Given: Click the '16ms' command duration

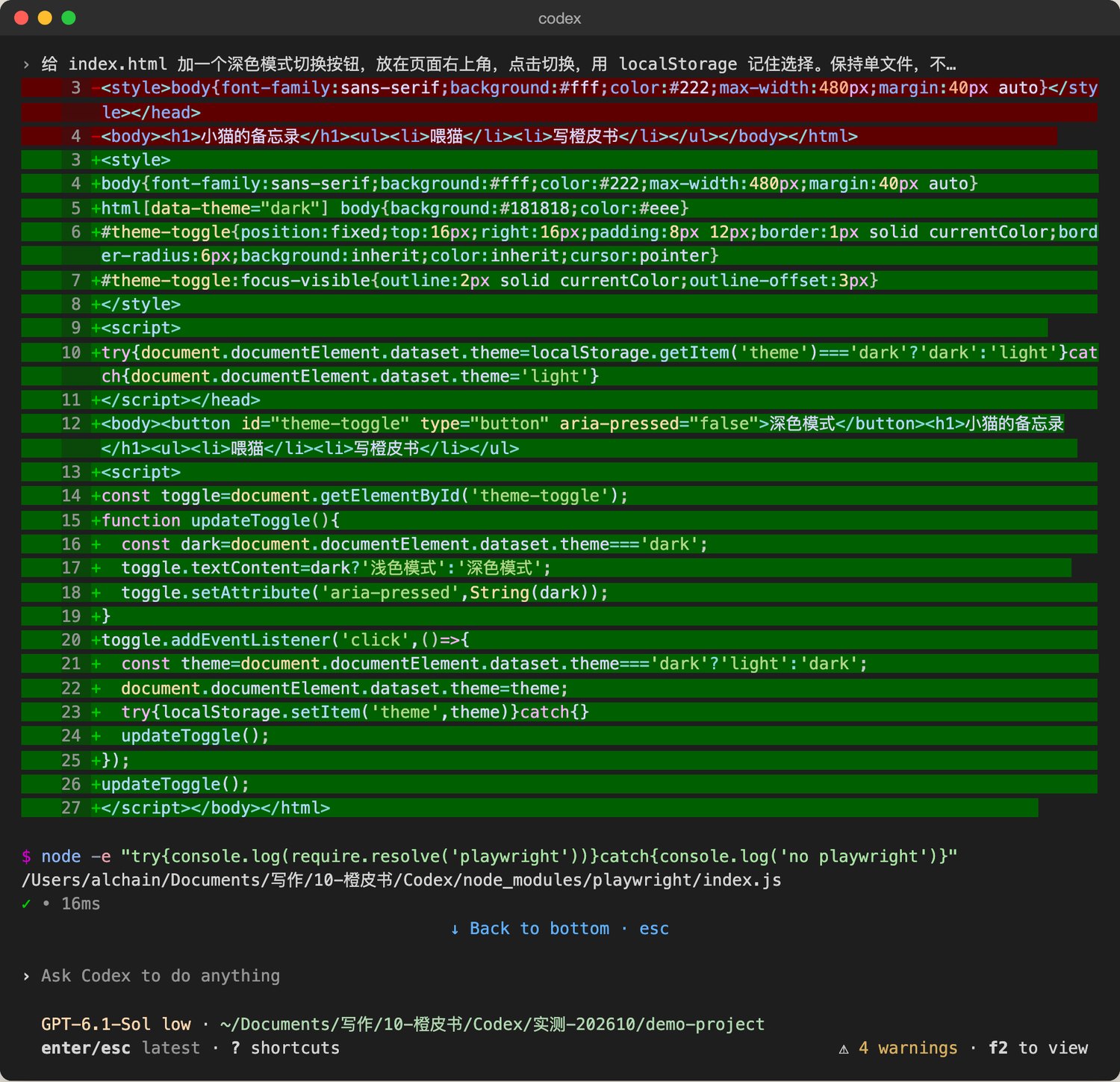Looking at the screenshot, I should coord(81,904).
